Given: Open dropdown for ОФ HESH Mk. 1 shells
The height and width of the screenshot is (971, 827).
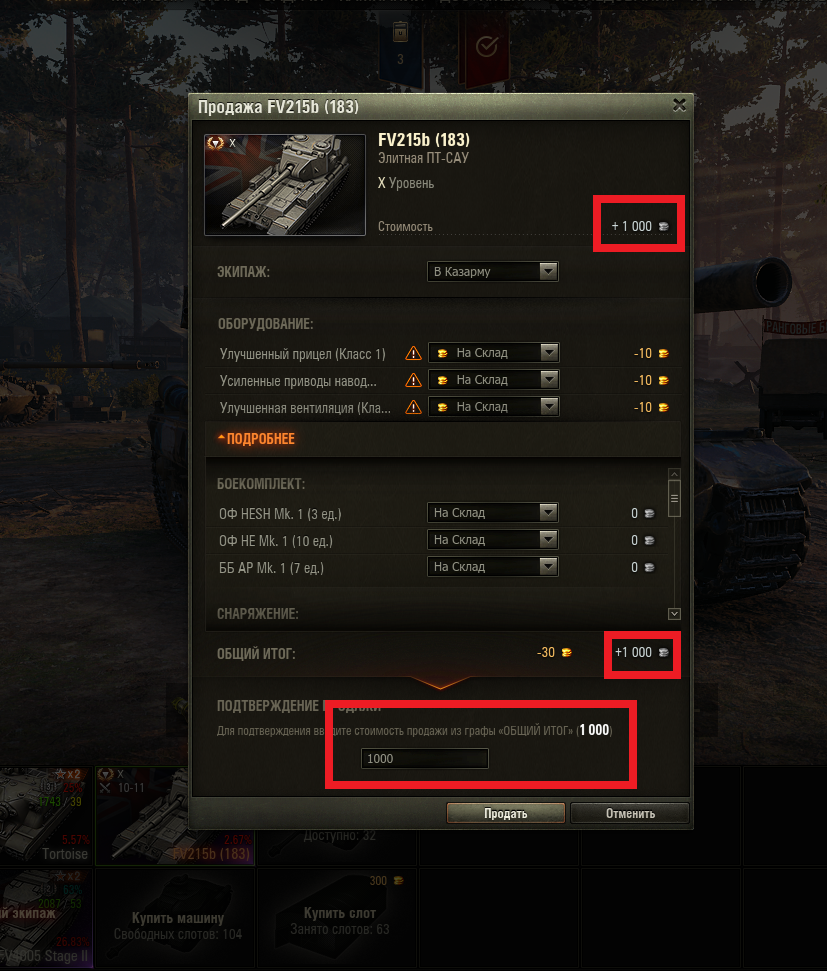Looking at the screenshot, I should pyautogui.click(x=492, y=512).
